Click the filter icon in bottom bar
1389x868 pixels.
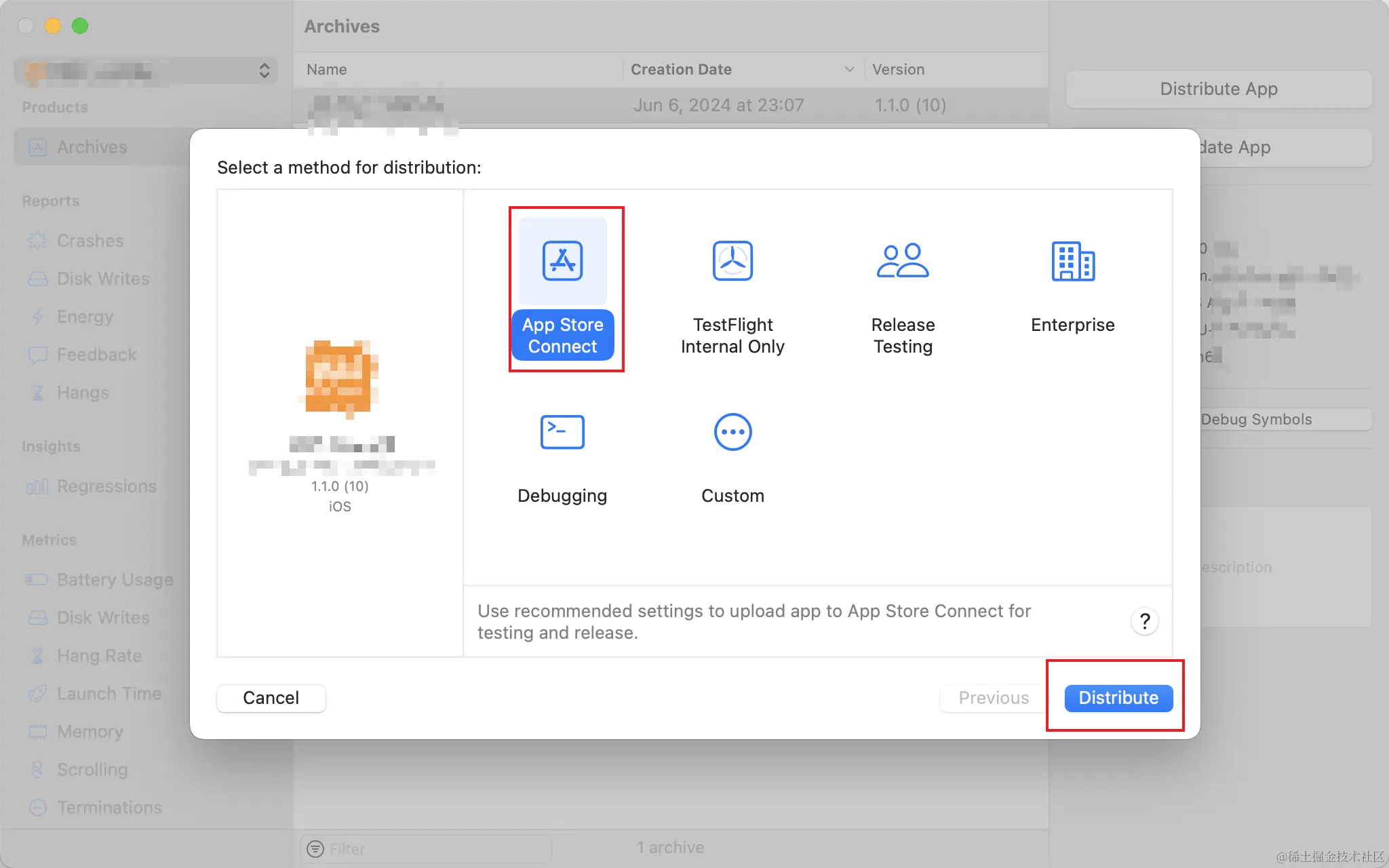[315, 848]
